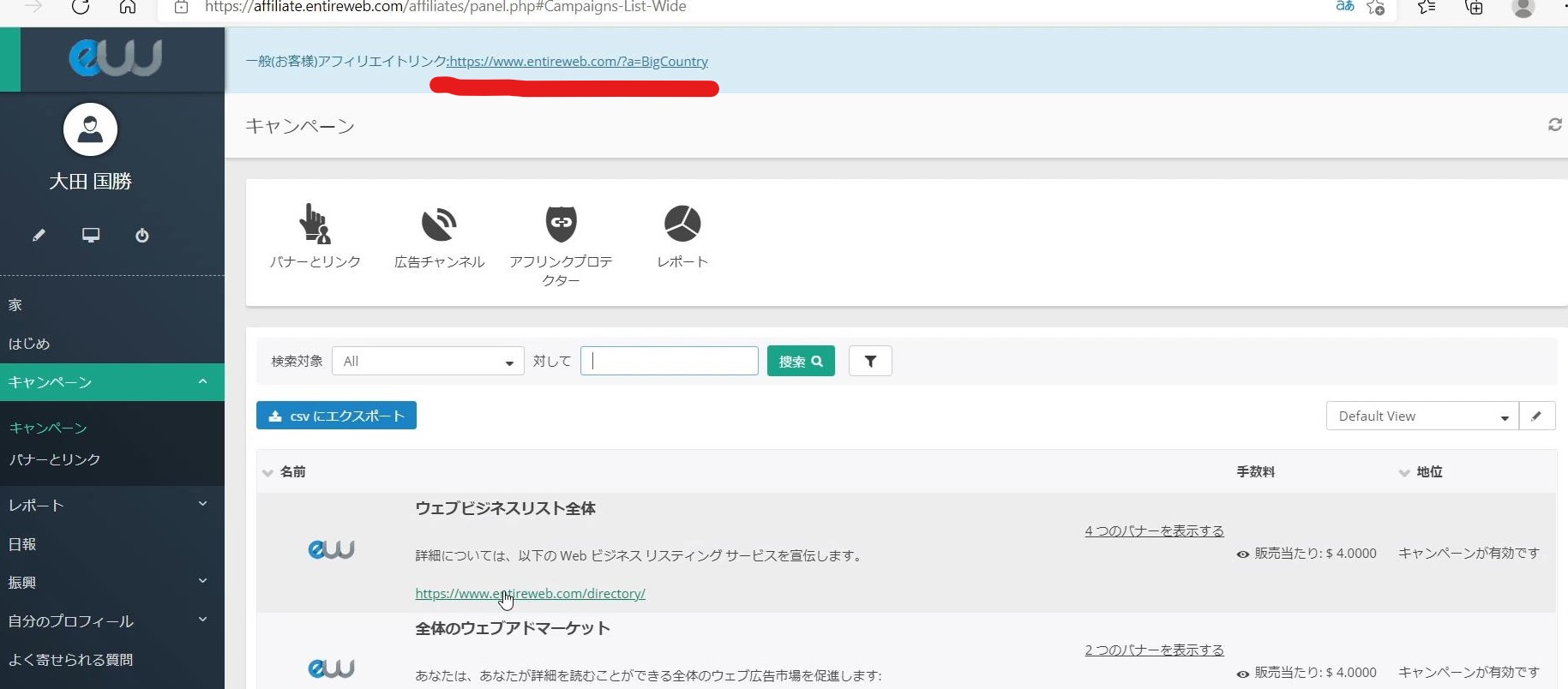This screenshot has height=689, width=1568.
Task: Select the バナーとリンク submenu item
Action: (55, 459)
